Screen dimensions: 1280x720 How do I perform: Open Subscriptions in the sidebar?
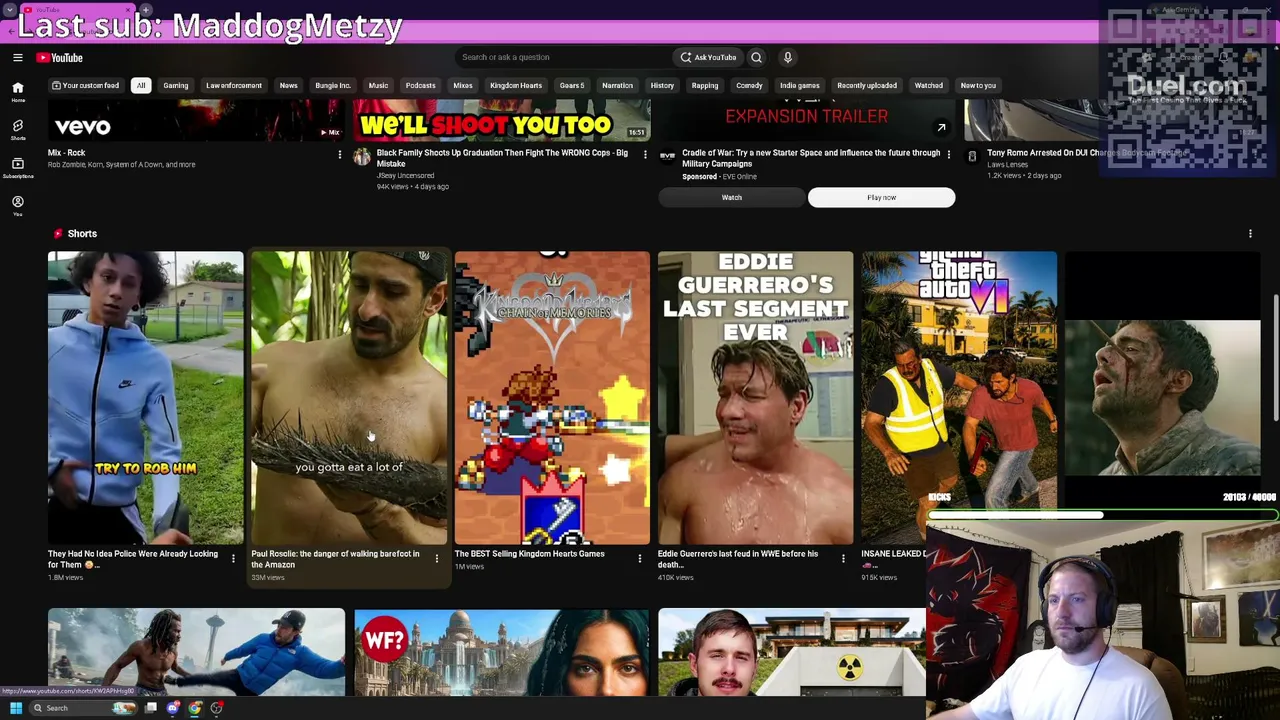pos(17,167)
